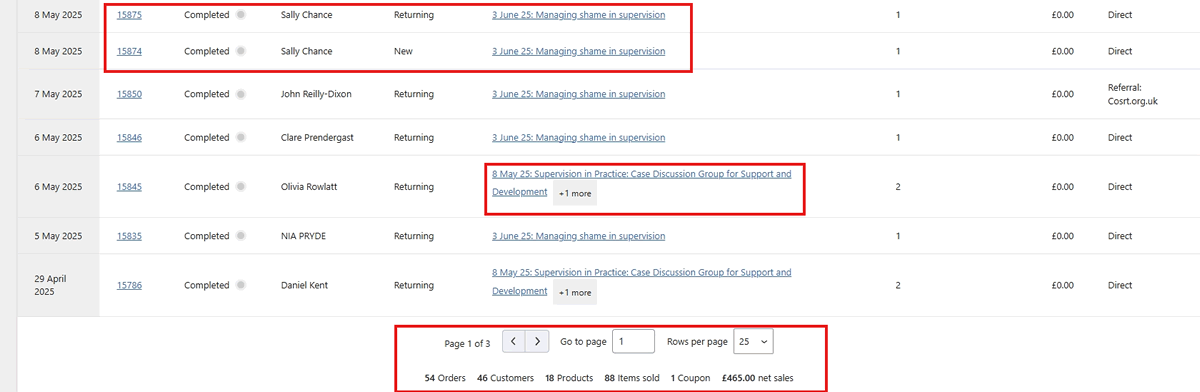Click status dot for order 15846
Viewport: 1200px width, 392px height.
coord(240,137)
